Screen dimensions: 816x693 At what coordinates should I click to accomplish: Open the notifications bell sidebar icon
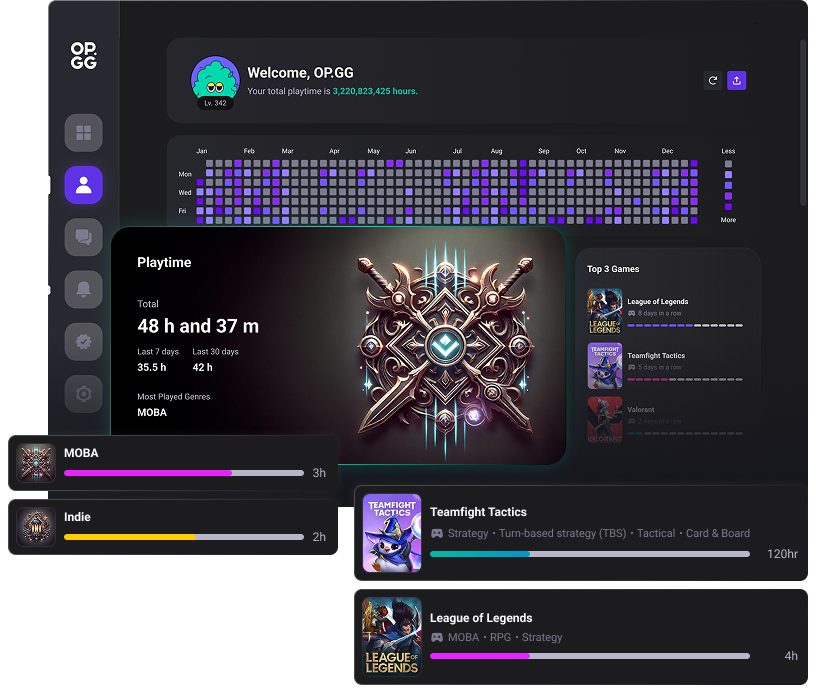83,289
